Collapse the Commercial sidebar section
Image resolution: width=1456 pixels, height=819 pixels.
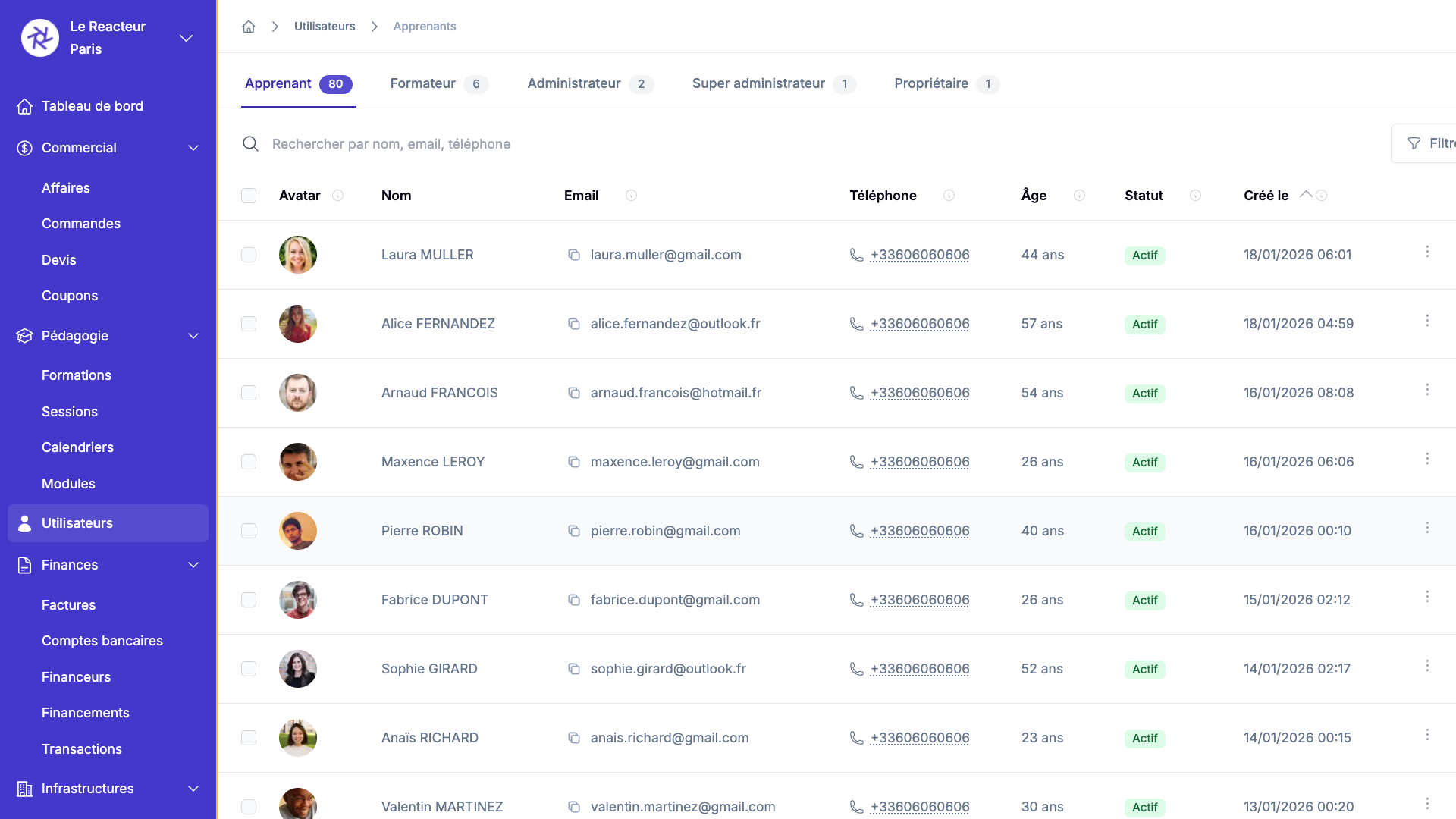tap(193, 148)
